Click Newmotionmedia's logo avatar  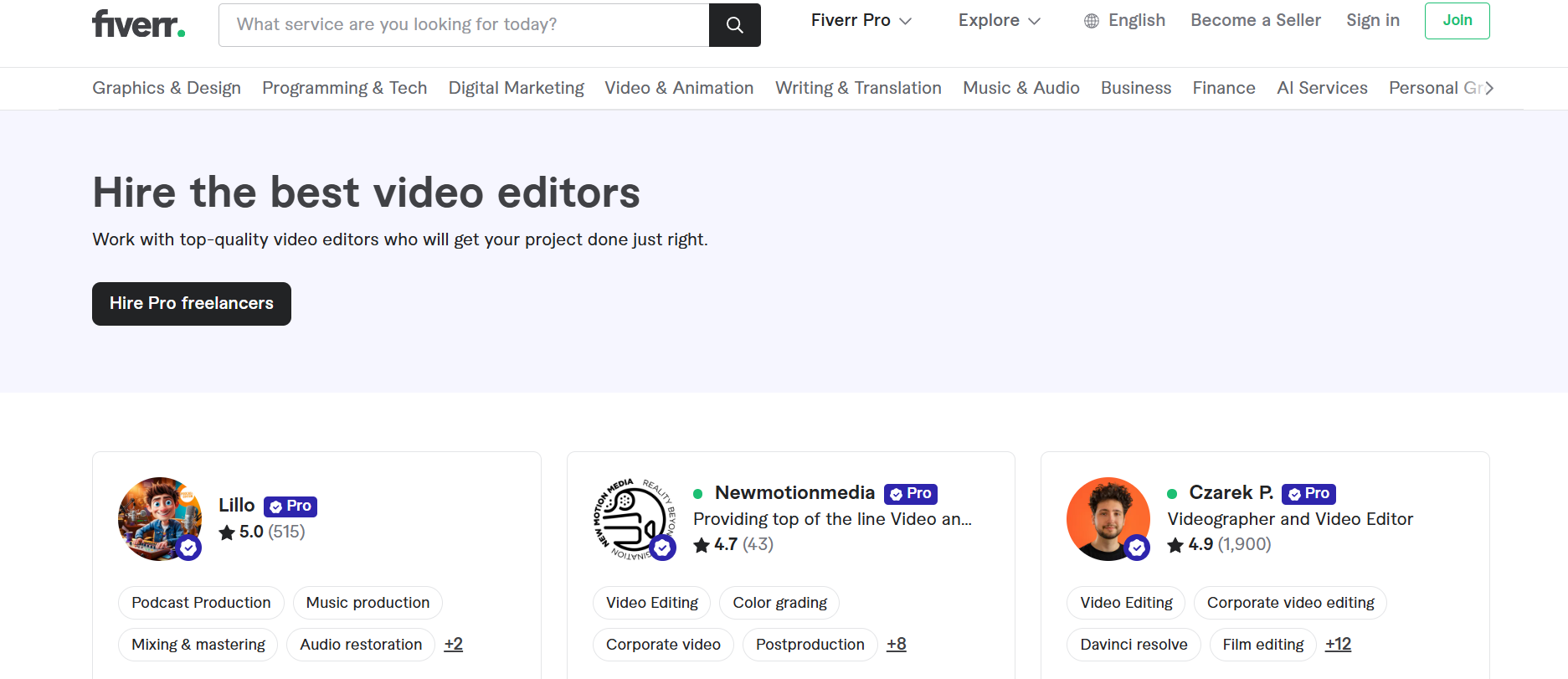pyautogui.click(x=634, y=519)
